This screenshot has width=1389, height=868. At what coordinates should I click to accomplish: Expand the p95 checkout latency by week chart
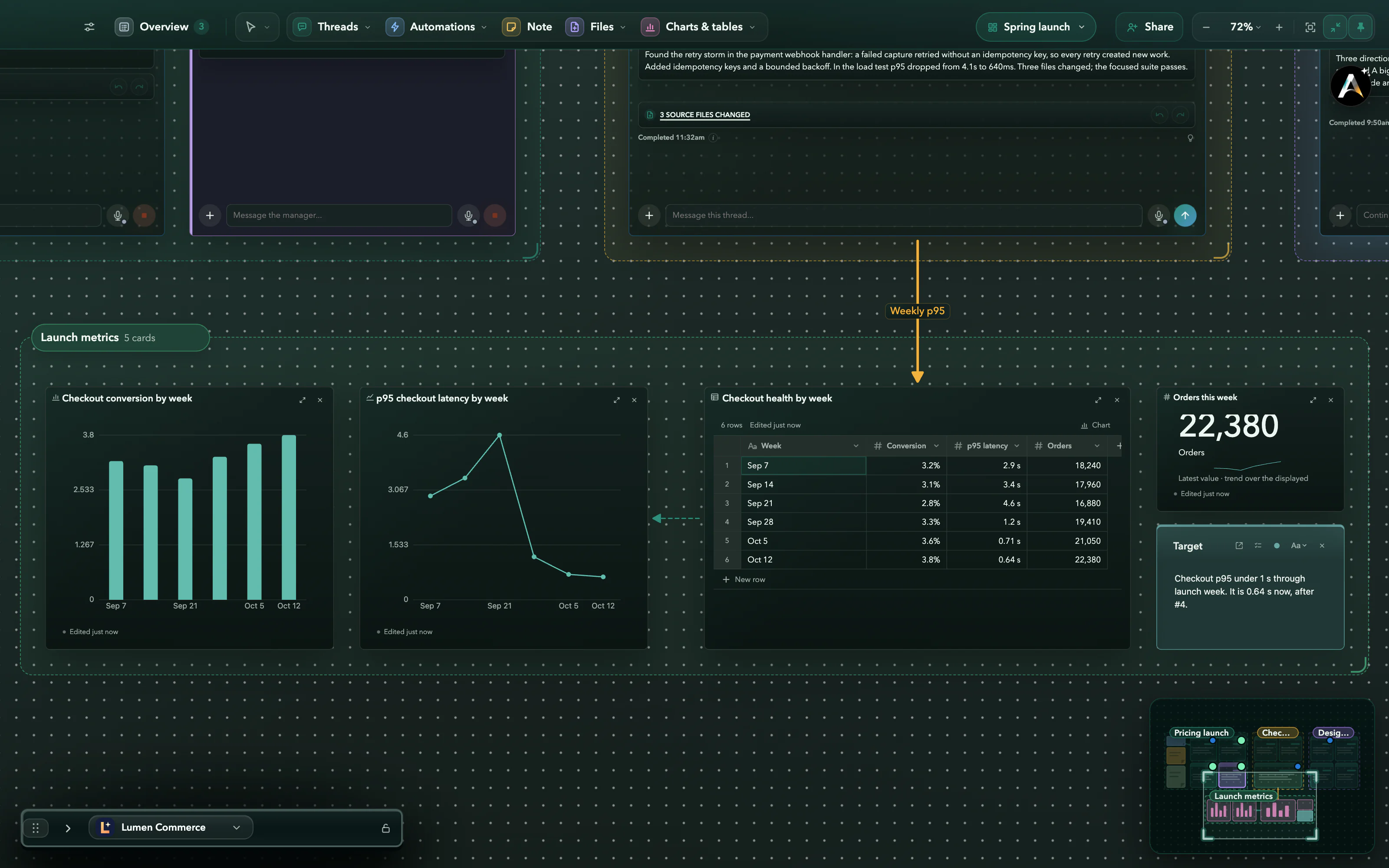pos(616,400)
